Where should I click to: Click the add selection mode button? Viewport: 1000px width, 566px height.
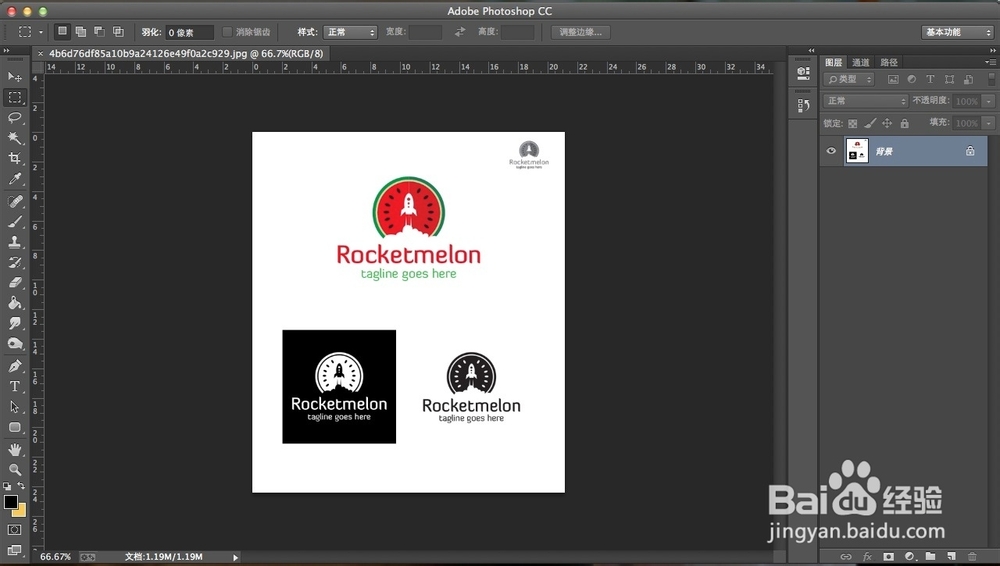[x=80, y=32]
